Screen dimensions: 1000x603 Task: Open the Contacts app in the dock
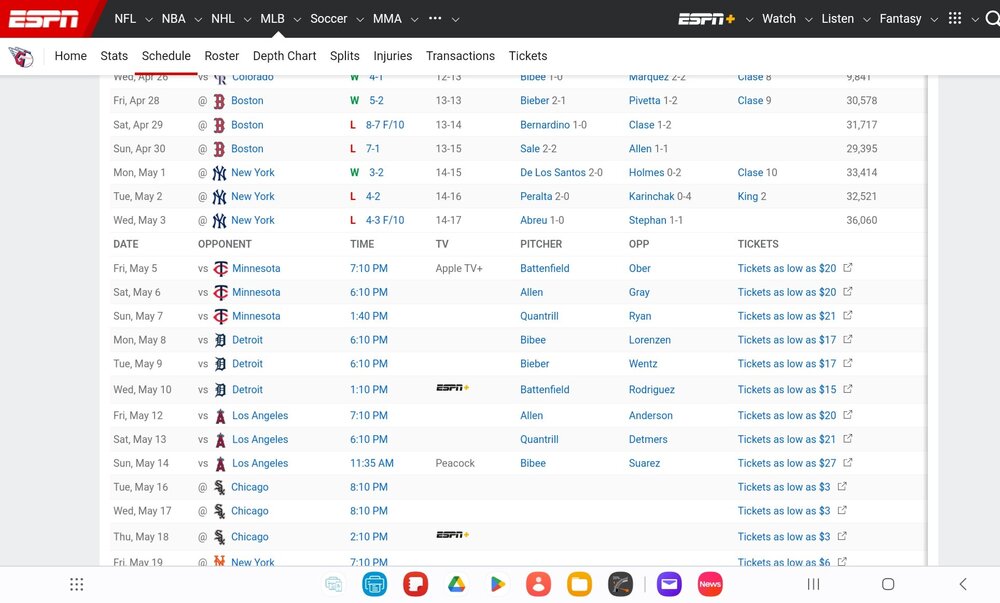point(538,584)
